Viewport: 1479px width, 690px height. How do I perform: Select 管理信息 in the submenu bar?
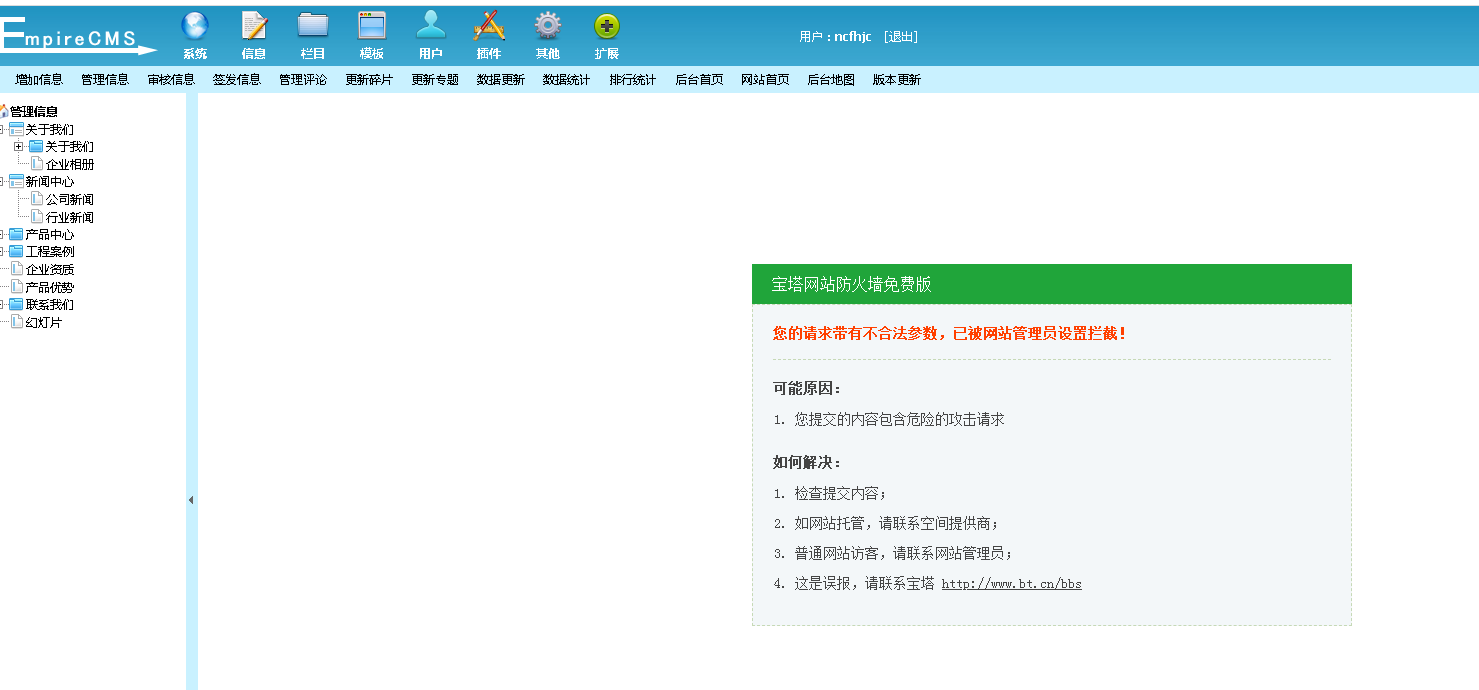pos(105,80)
